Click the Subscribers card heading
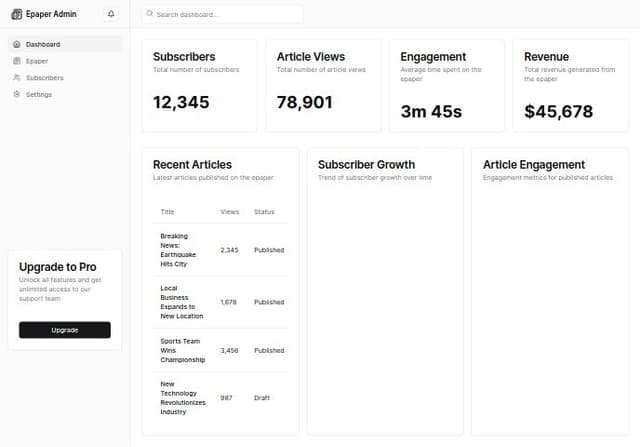 tap(184, 57)
